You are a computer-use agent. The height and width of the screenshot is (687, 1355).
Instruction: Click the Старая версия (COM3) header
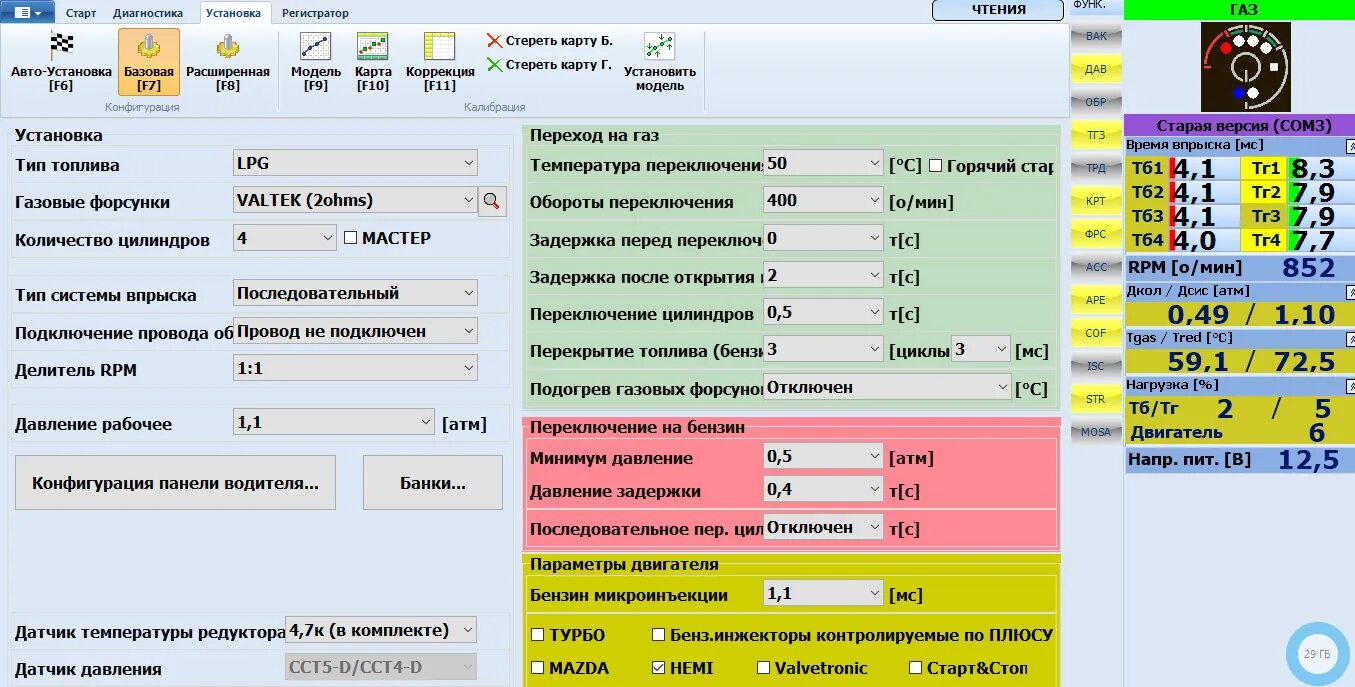(1240, 125)
